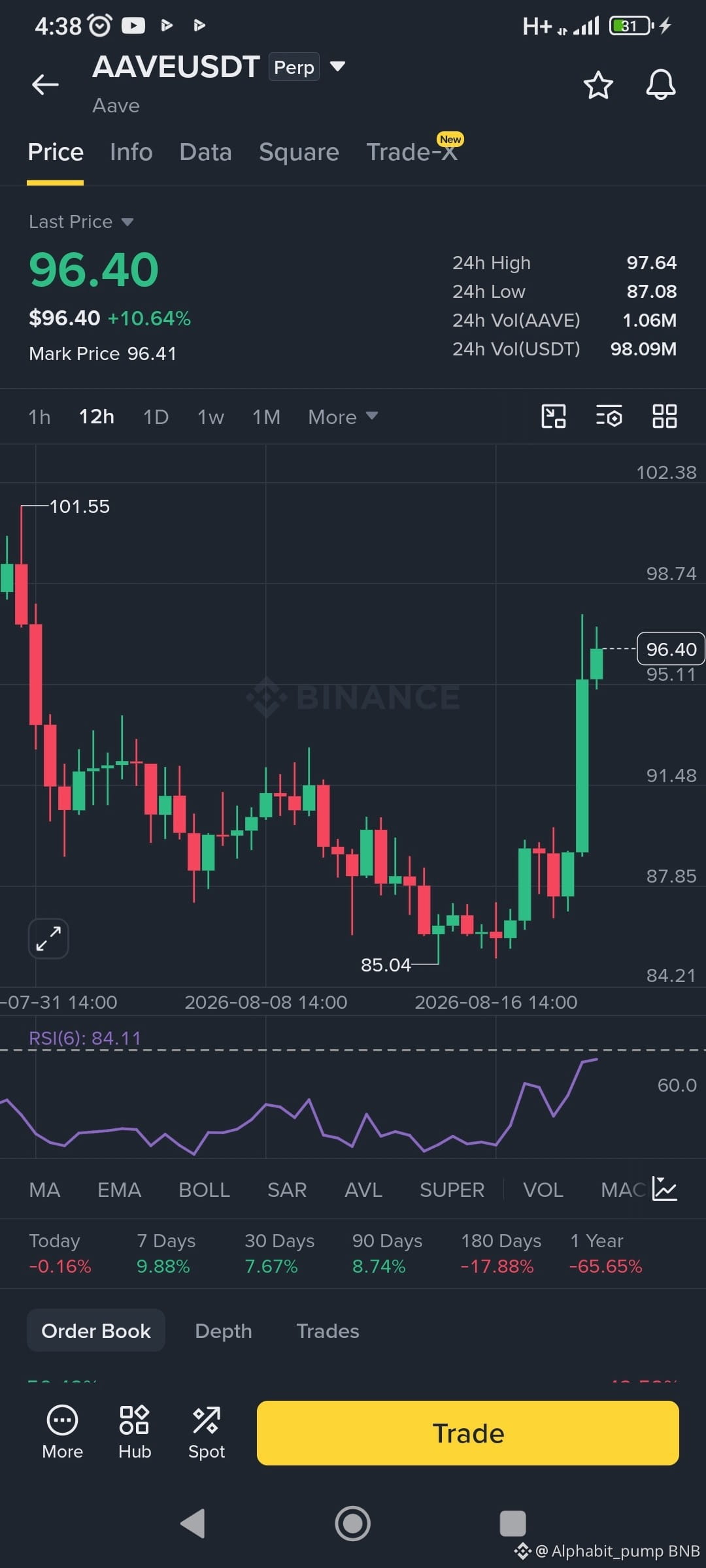
Task: Click the 24h Vol(AAVE) value 1.06M
Action: [x=649, y=320]
